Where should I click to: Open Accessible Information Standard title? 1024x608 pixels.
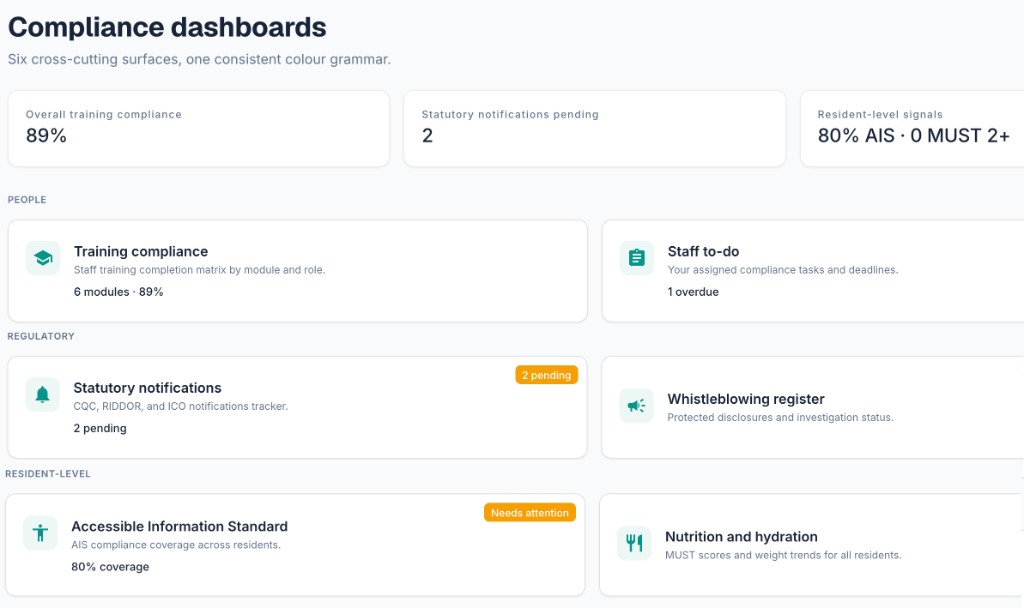(x=180, y=526)
